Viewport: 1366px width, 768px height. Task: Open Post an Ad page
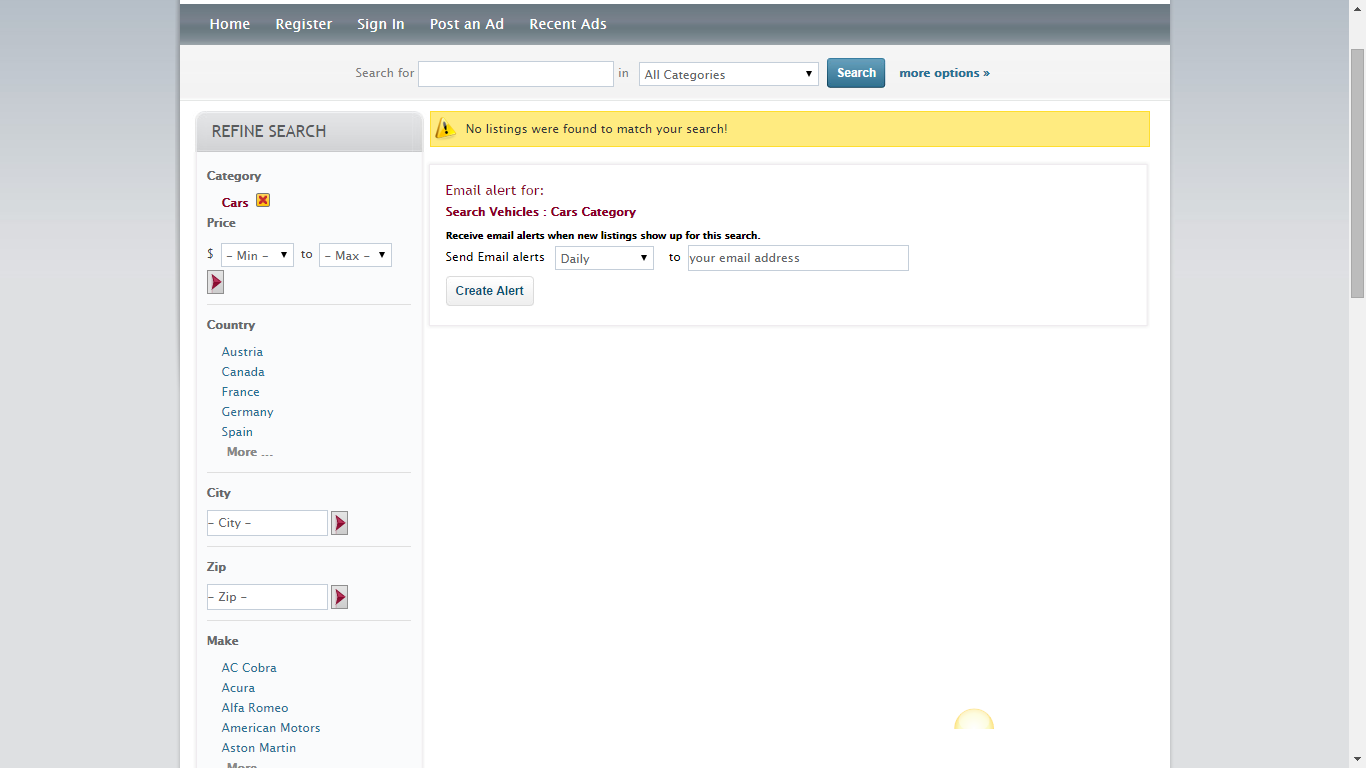coord(467,24)
